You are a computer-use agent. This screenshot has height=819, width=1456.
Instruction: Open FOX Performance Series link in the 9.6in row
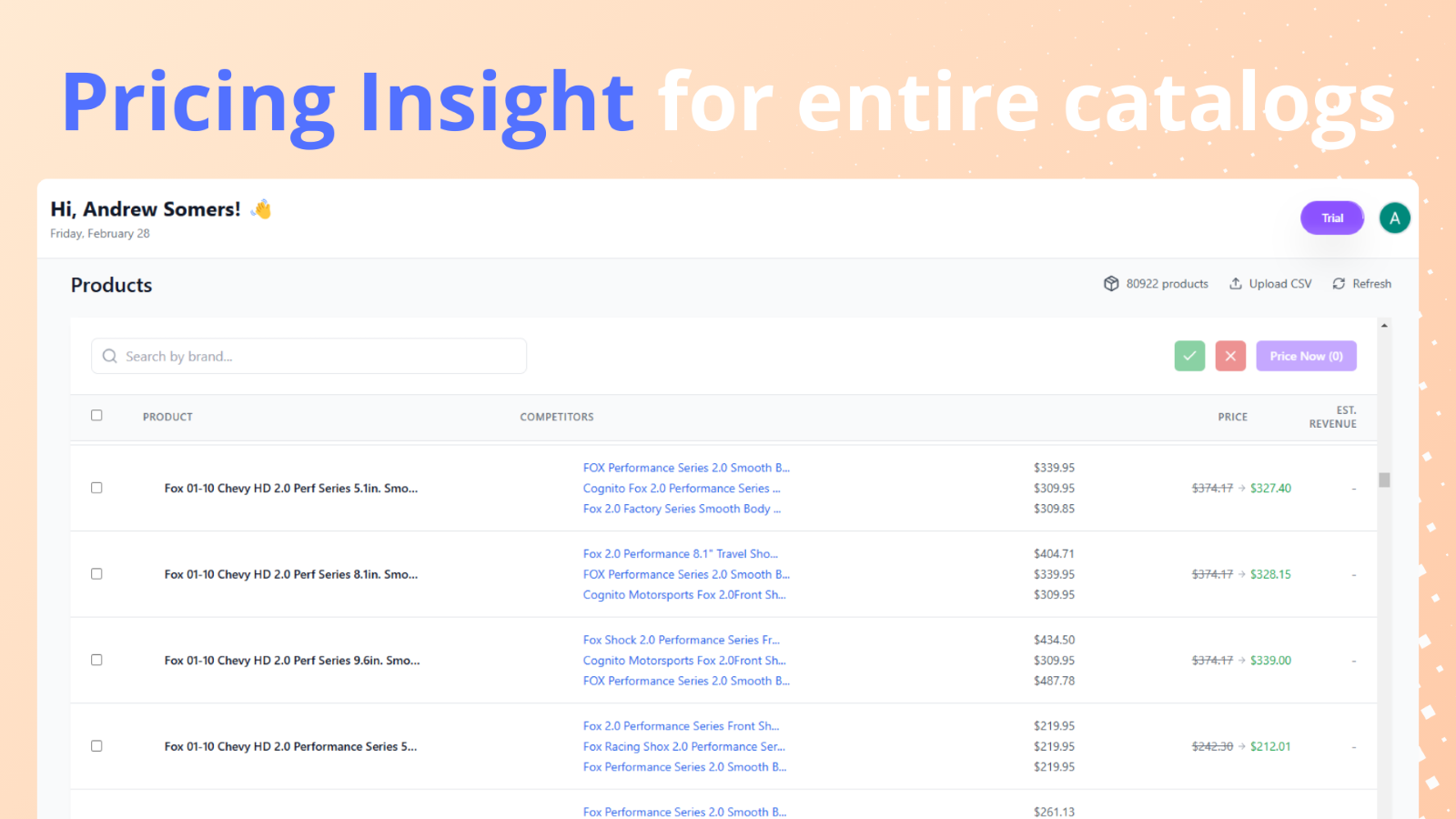tap(686, 681)
